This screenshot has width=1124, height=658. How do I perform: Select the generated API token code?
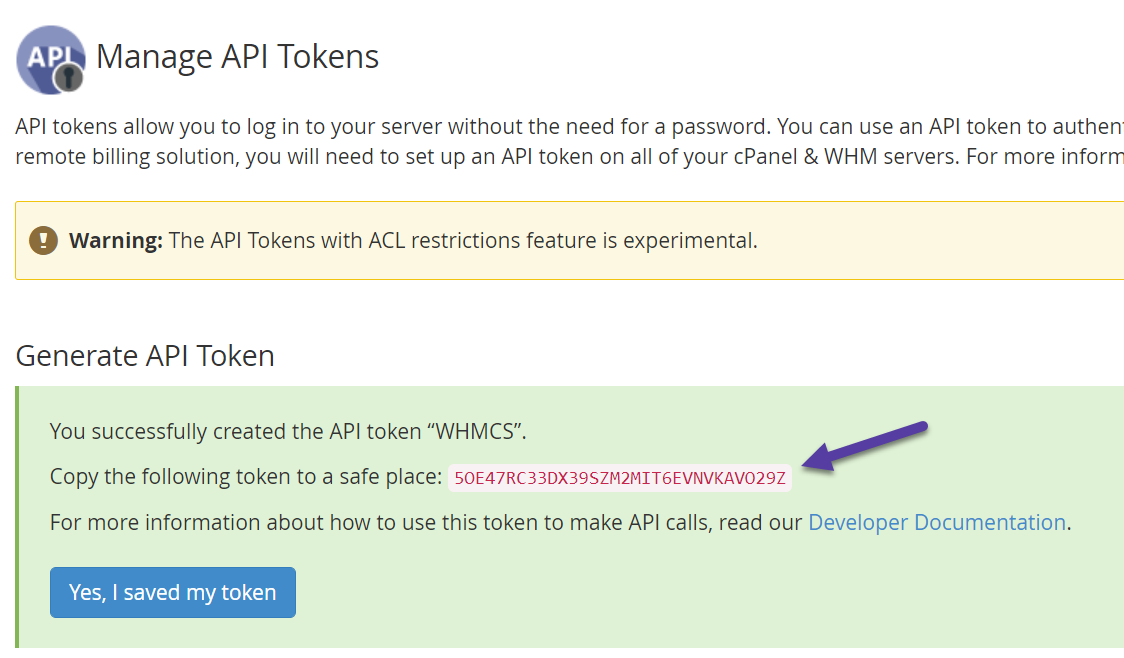(619, 477)
